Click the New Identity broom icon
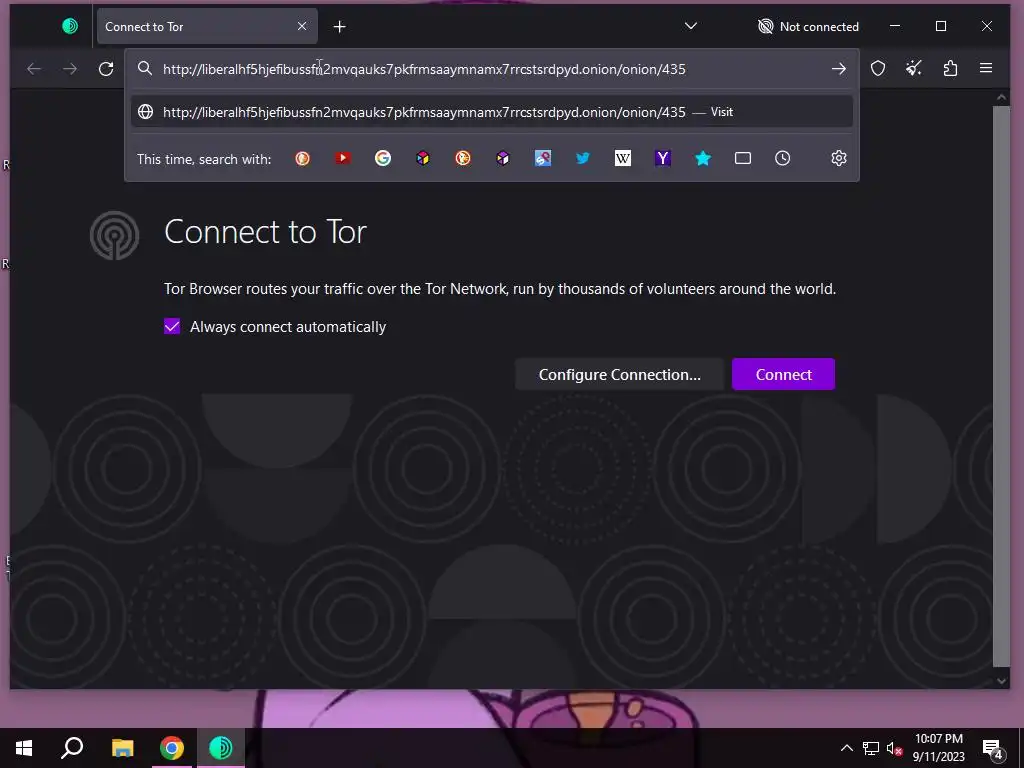 (x=914, y=68)
